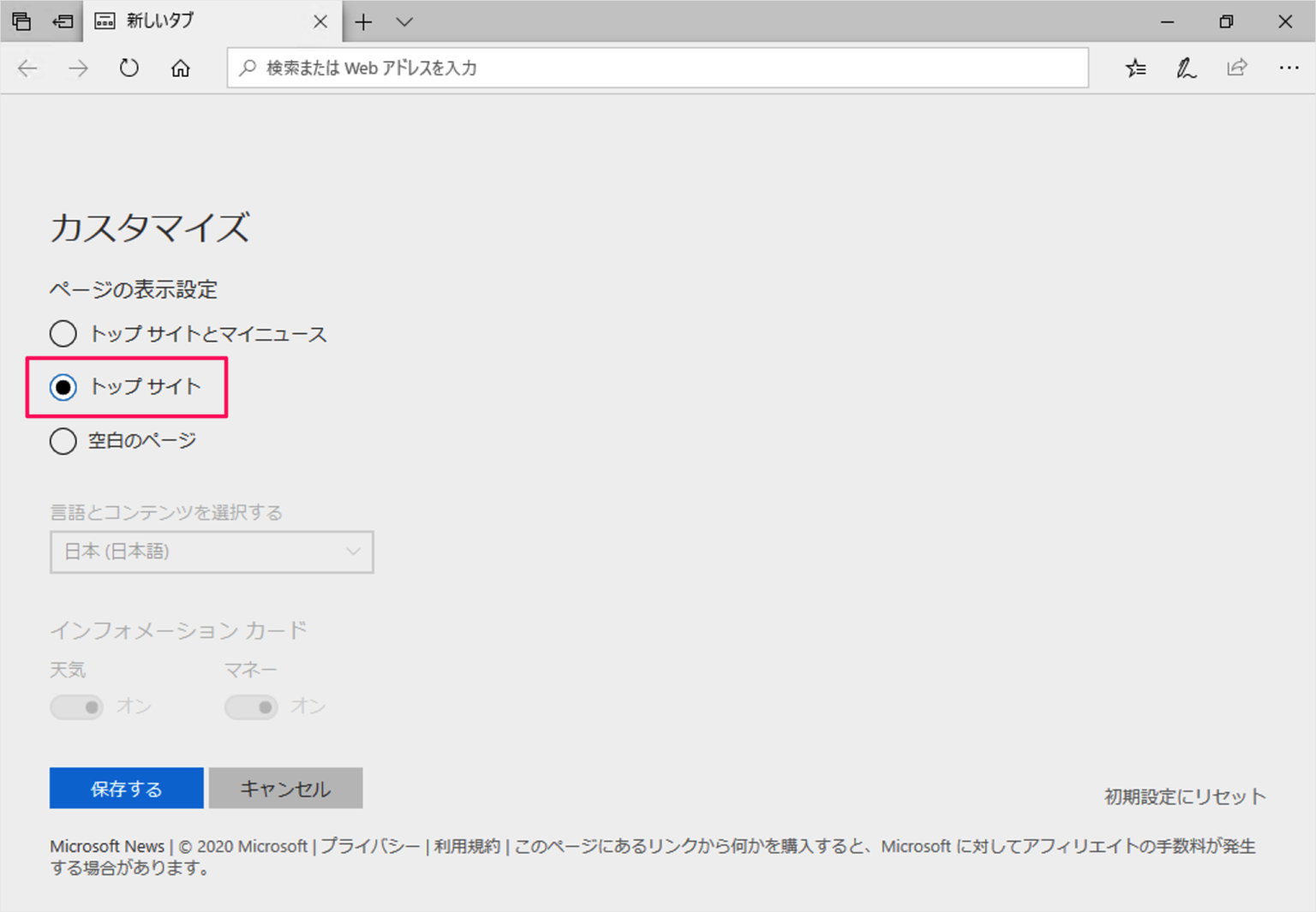The image size is (1316, 912).
Task: Select the トップ サイト radio button
Action: pyautogui.click(x=63, y=387)
